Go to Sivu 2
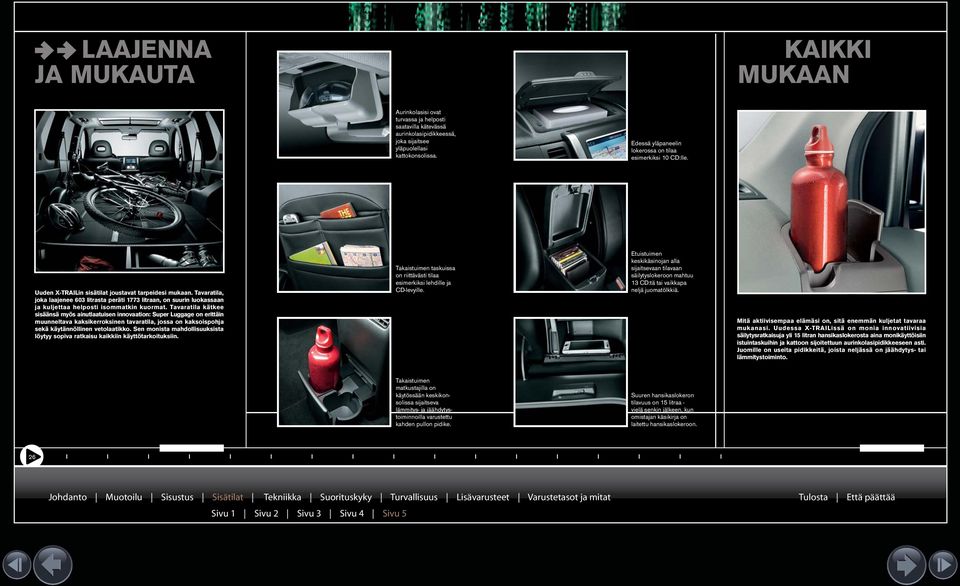The height and width of the screenshot is (586, 960). [266, 514]
